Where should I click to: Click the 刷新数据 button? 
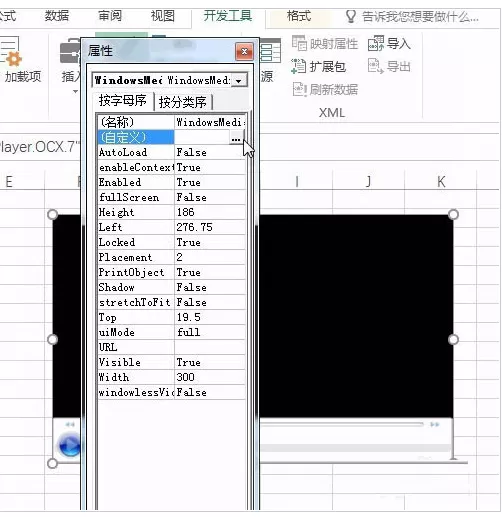click(325, 89)
